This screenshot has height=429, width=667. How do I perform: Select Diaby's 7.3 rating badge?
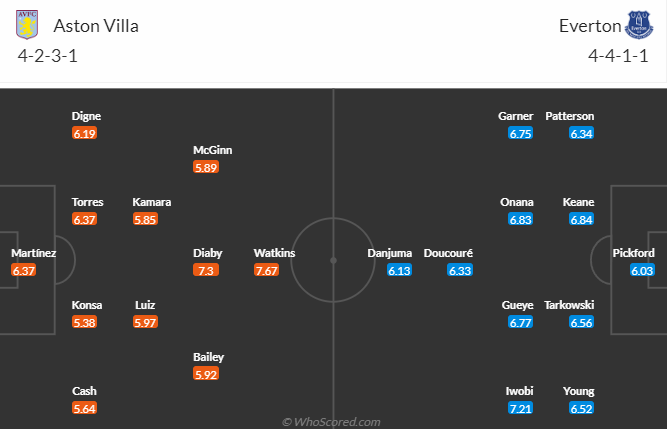point(206,270)
